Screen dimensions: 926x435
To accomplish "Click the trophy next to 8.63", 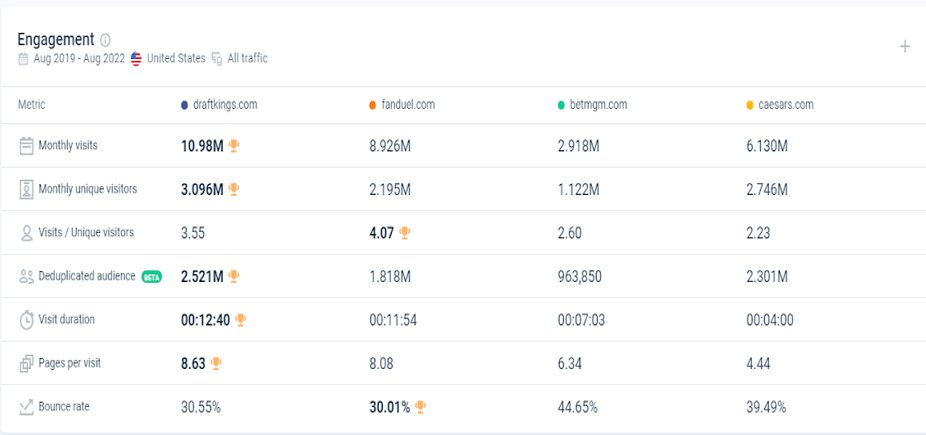I will click(x=216, y=363).
